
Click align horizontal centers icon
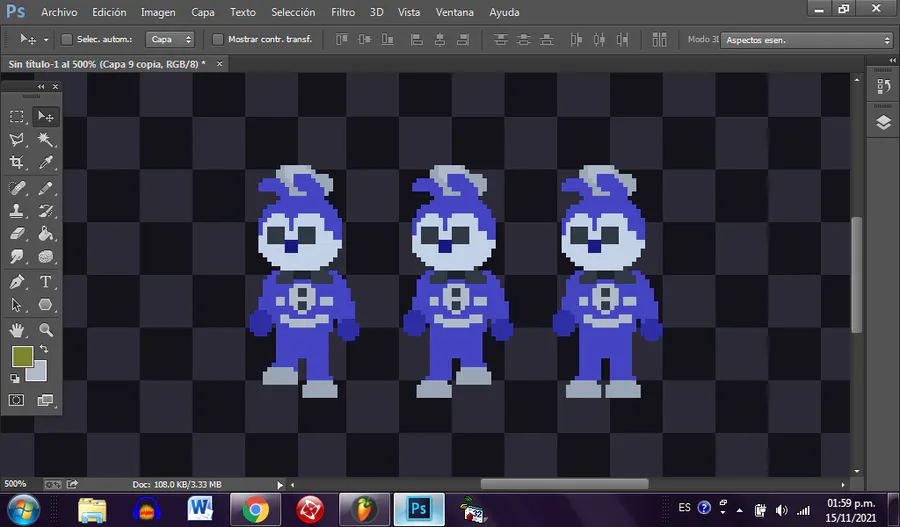(440, 40)
